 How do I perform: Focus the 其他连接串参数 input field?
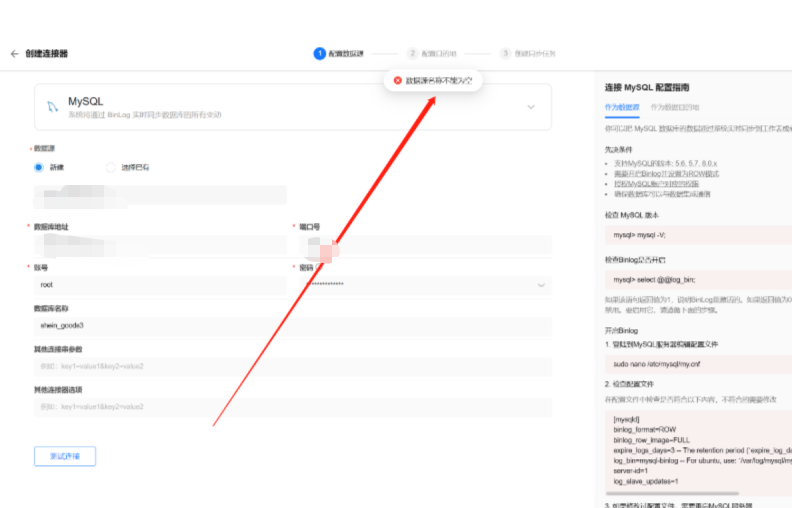click(293, 366)
